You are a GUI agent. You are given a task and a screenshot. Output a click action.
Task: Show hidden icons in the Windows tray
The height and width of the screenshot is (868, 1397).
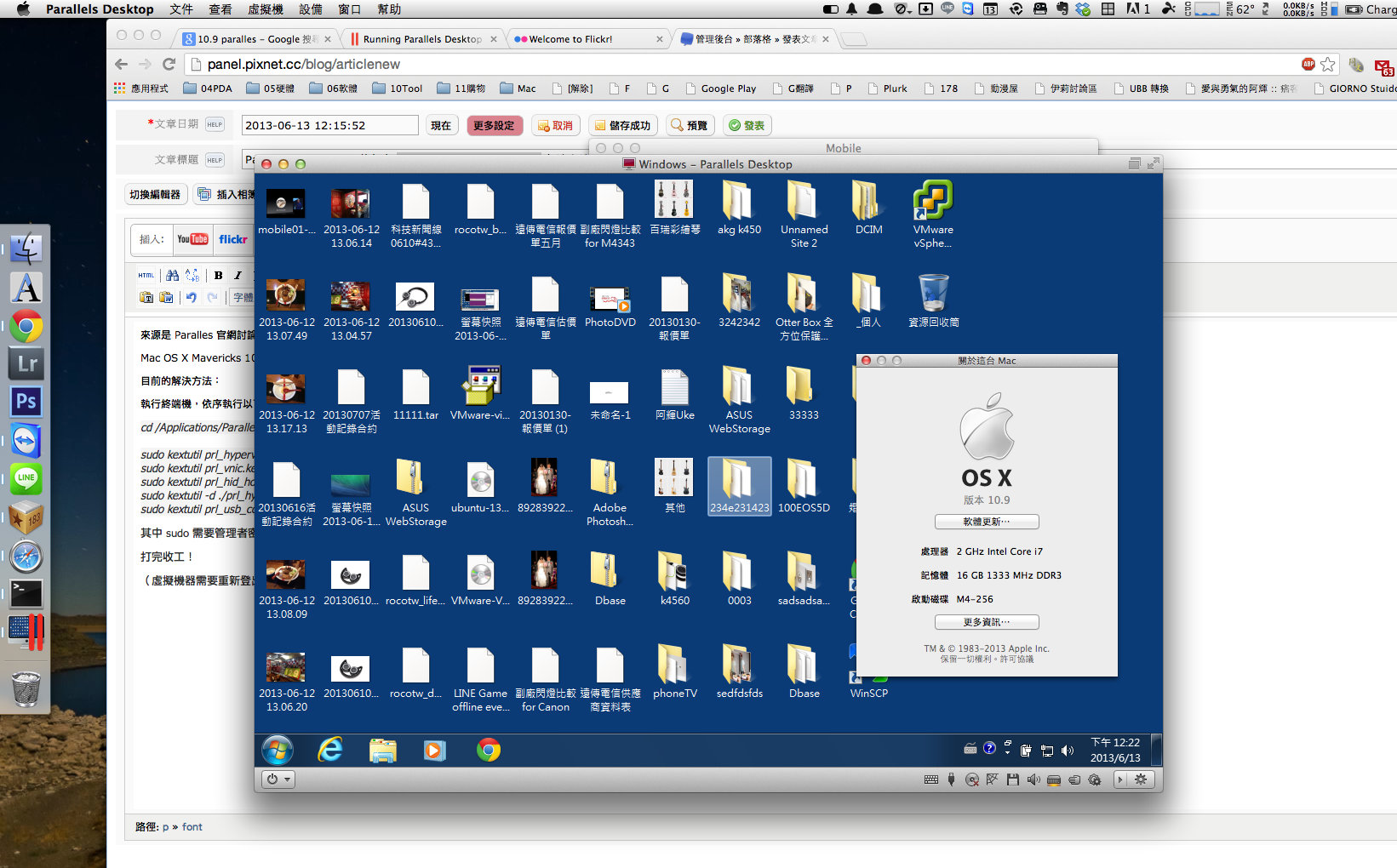click(1007, 751)
